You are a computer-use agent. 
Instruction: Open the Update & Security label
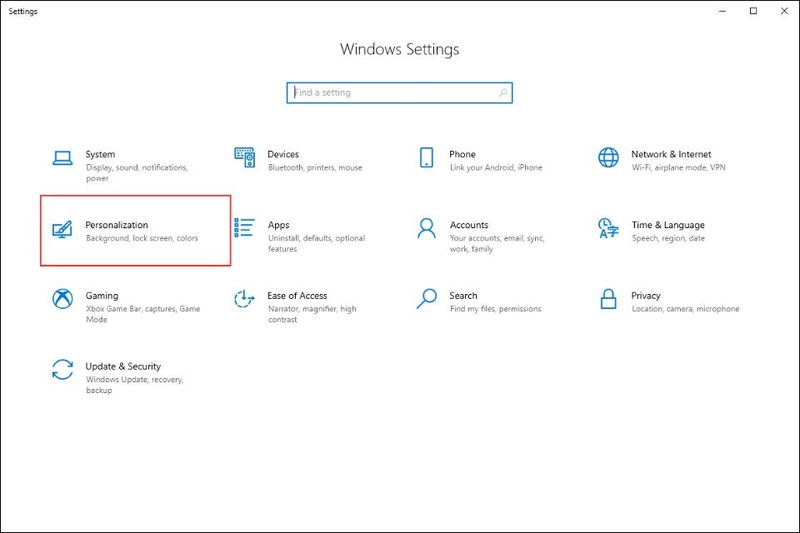123,366
